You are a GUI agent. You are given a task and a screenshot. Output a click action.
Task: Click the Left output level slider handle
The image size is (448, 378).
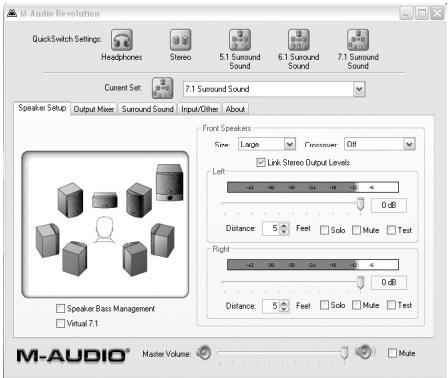[x=360, y=204]
